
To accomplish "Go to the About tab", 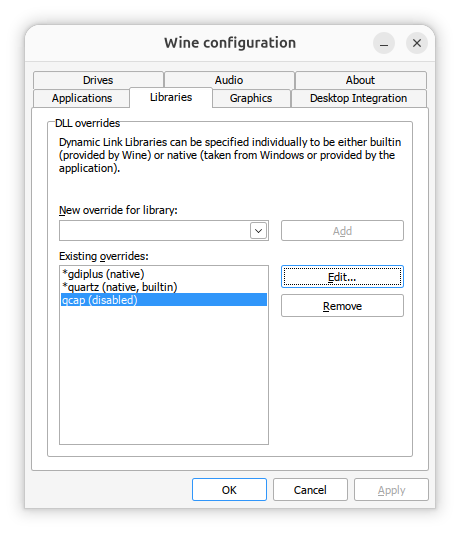I will tap(360, 80).
